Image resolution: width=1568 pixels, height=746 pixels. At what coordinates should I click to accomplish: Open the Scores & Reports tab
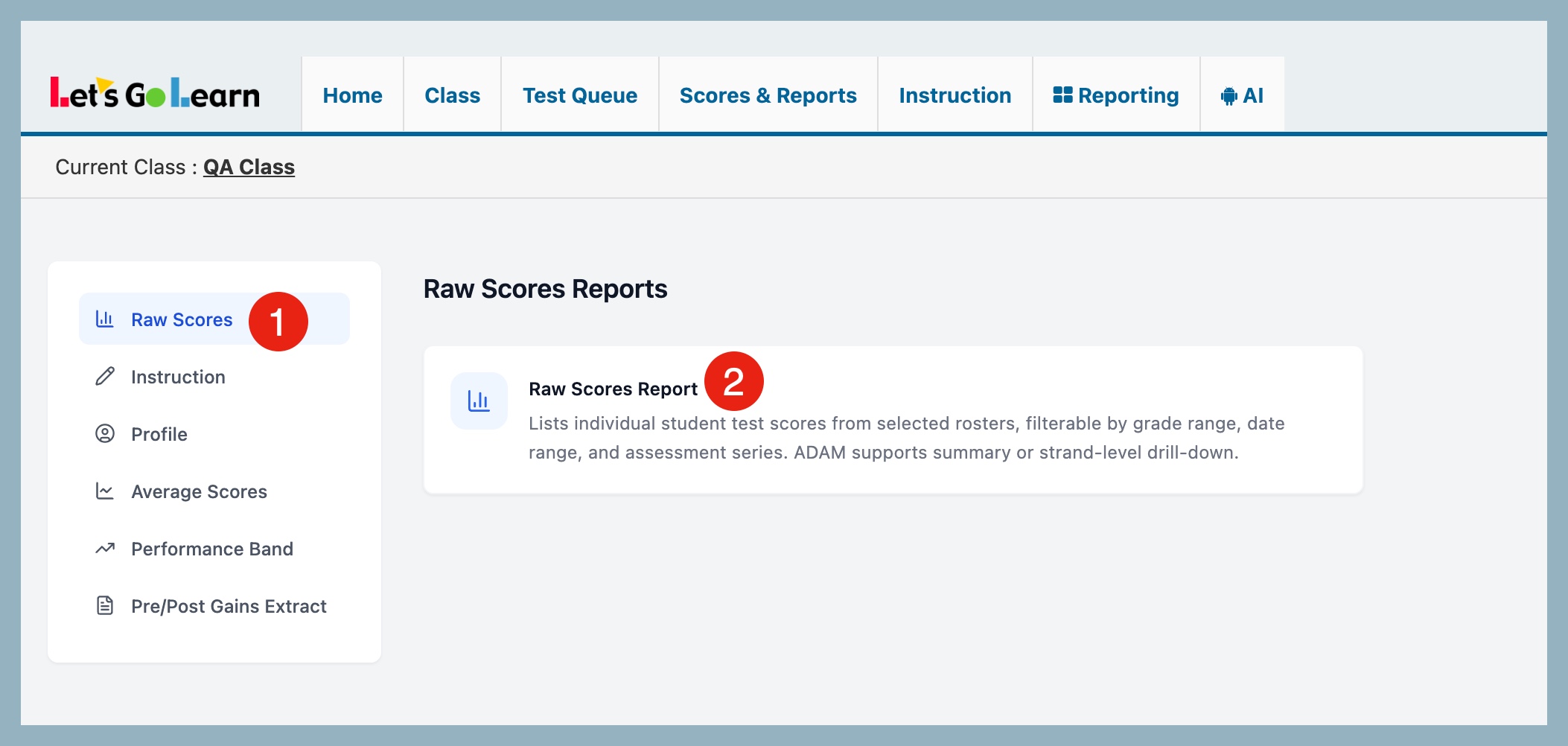point(768,95)
